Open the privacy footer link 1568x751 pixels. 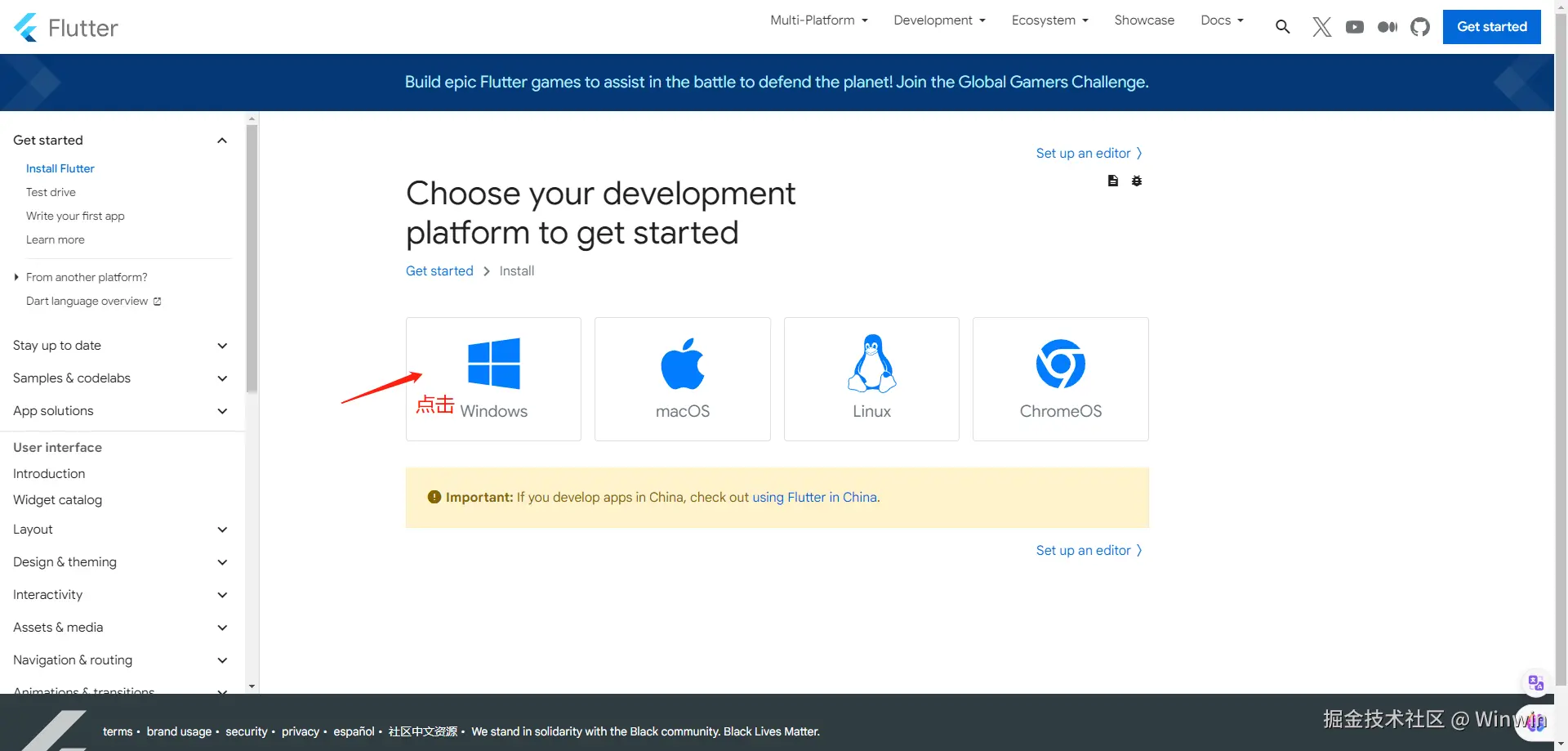(301, 731)
